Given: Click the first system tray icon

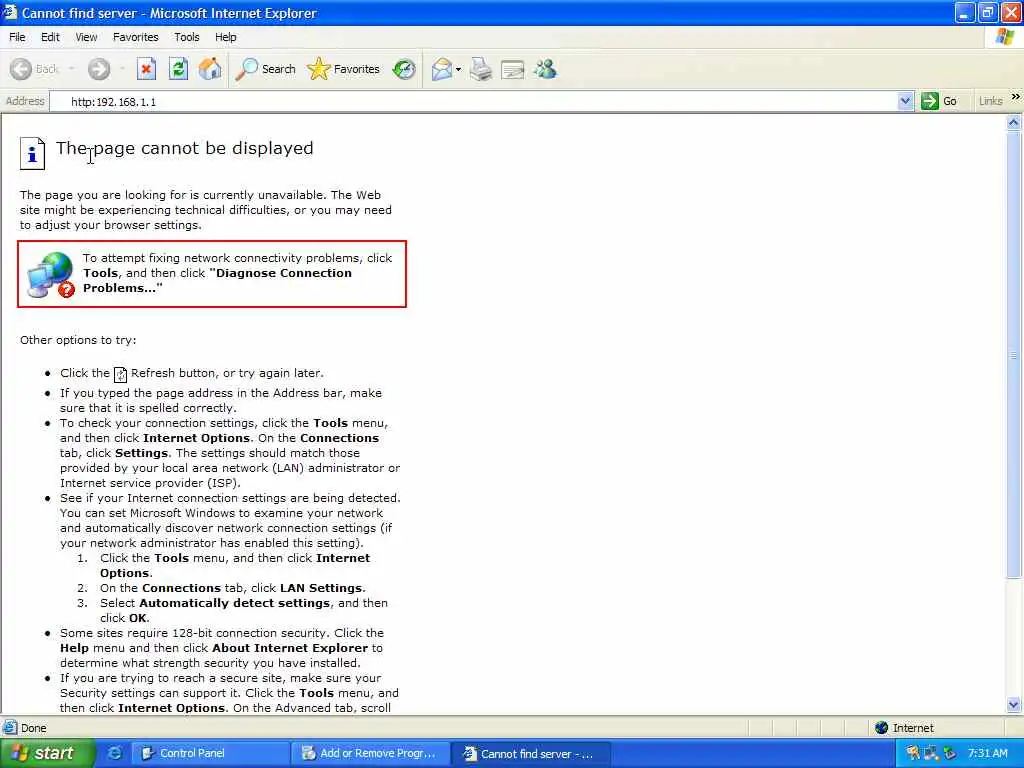Looking at the screenshot, I should [913, 753].
